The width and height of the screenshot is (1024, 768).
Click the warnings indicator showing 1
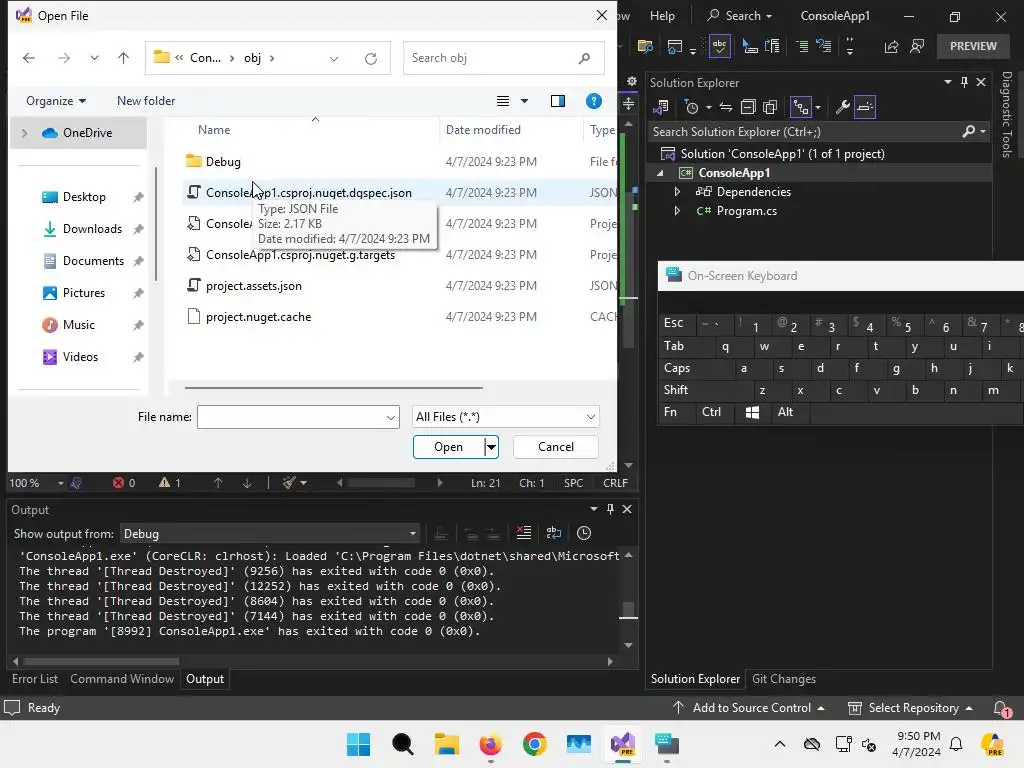click(x=170, y=483)
